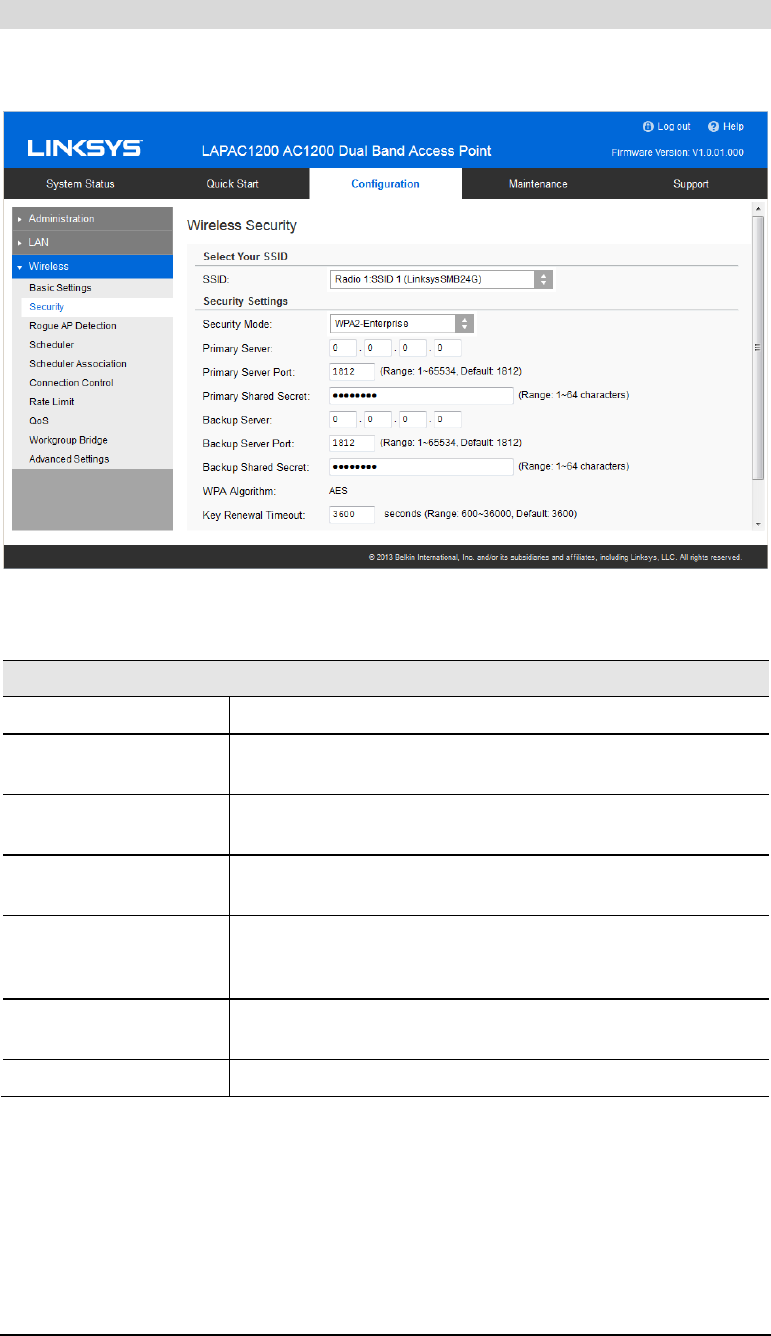Click the Primary Shared Secret field

421,396
